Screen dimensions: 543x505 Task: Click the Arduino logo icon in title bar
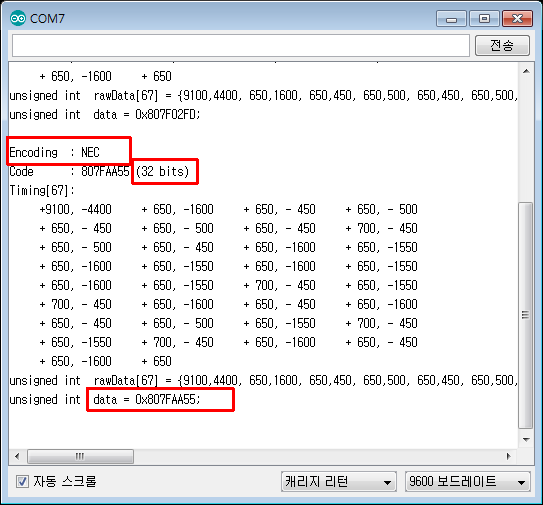click(18, 18)
